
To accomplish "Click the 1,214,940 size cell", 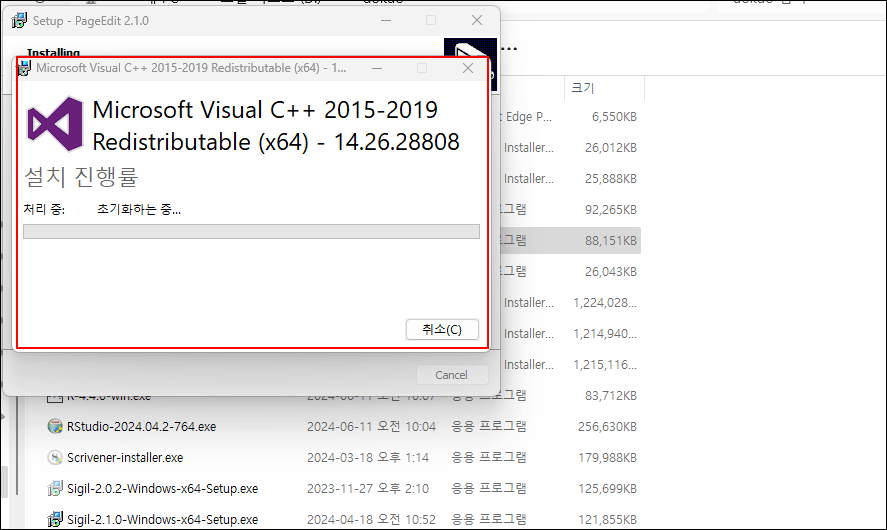I will click(x=605, y=334).
